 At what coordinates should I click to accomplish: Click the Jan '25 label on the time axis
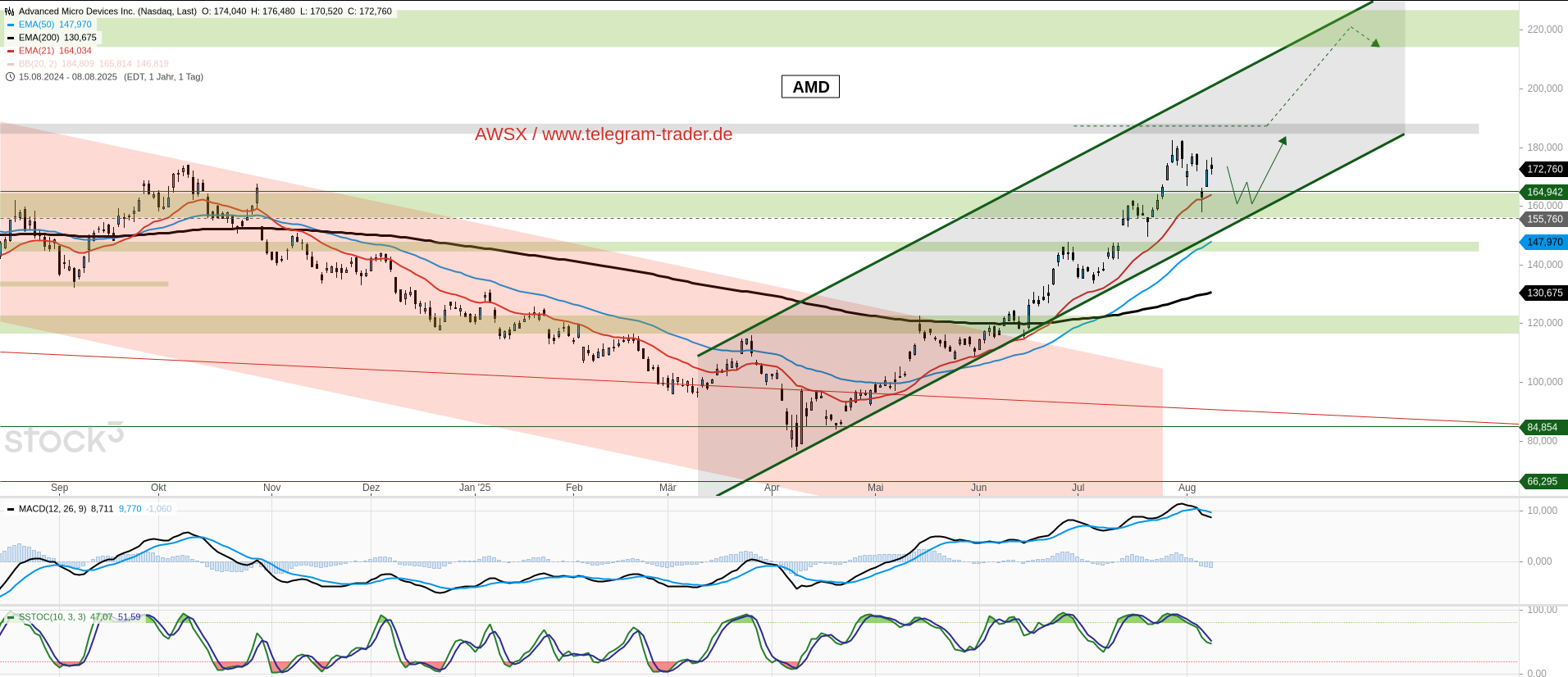pos(475,488)
